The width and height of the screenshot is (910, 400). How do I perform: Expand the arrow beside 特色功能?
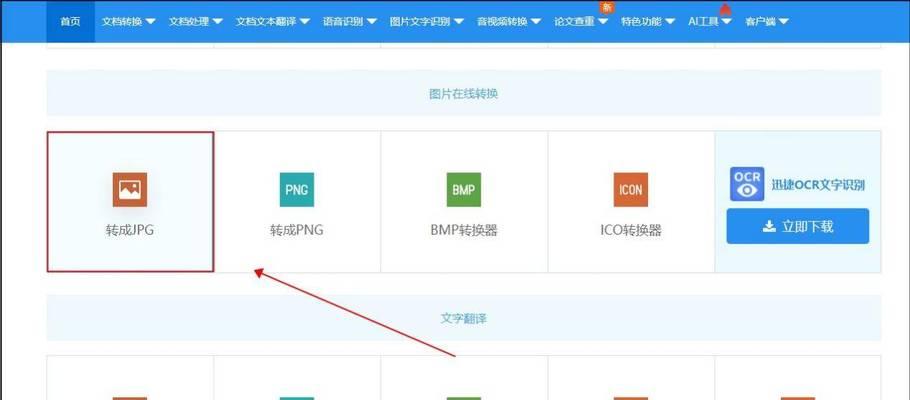tap(670, 22)
